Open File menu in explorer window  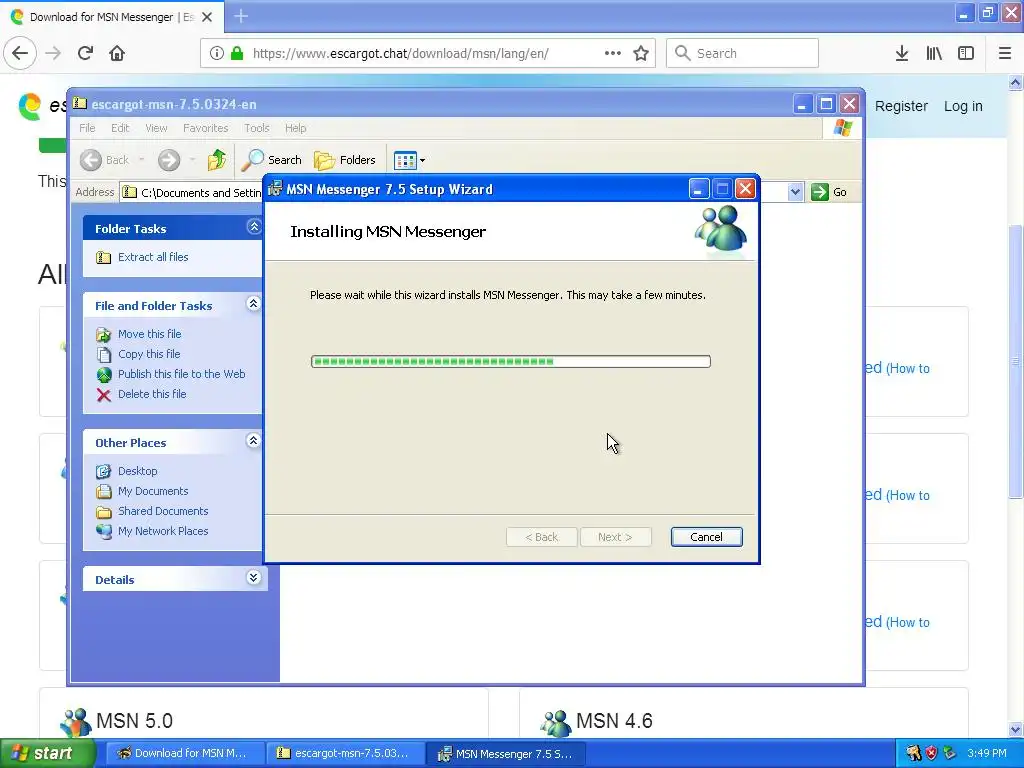(87, 128)
